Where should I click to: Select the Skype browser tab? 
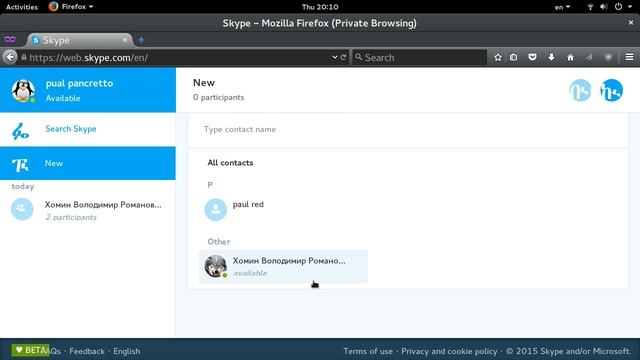click(80, 40)
